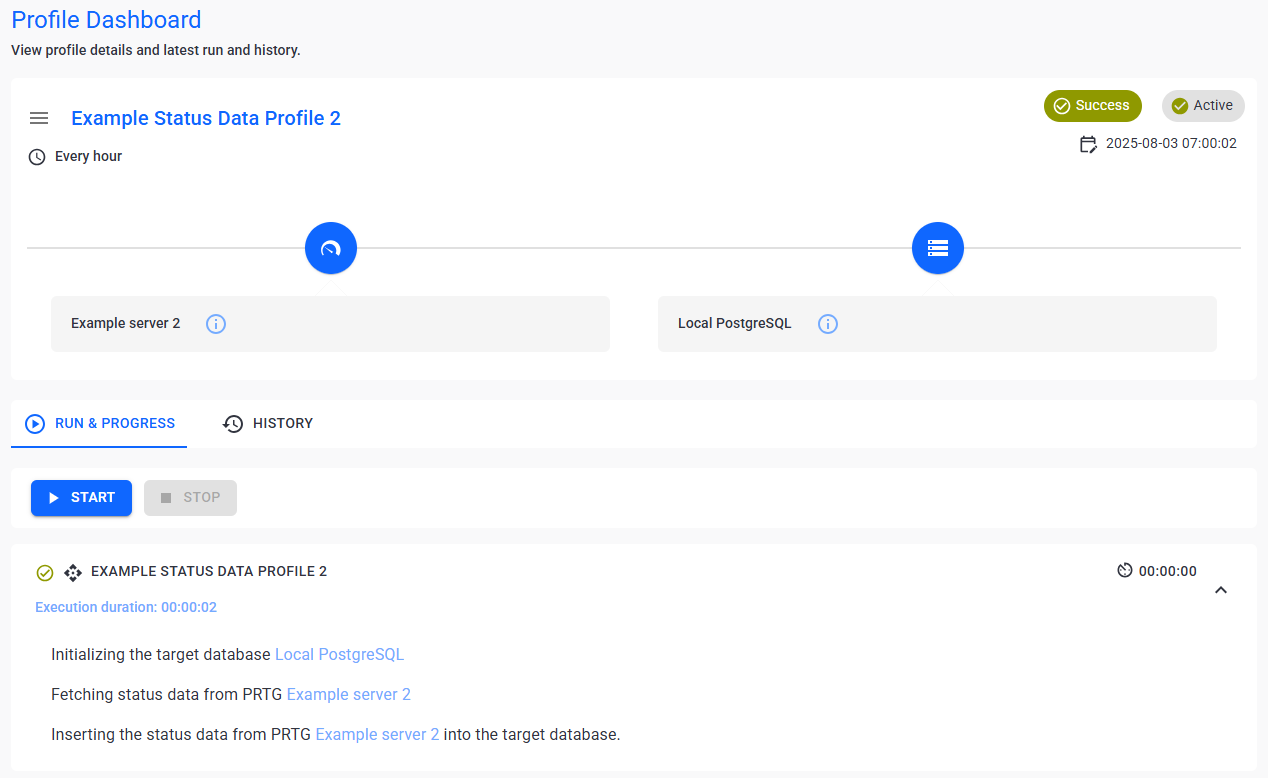Image resolution: width=1268 pixels, height=778 pixels.
Task: Click the Success status badge
Action: [x=1093, y=106]
